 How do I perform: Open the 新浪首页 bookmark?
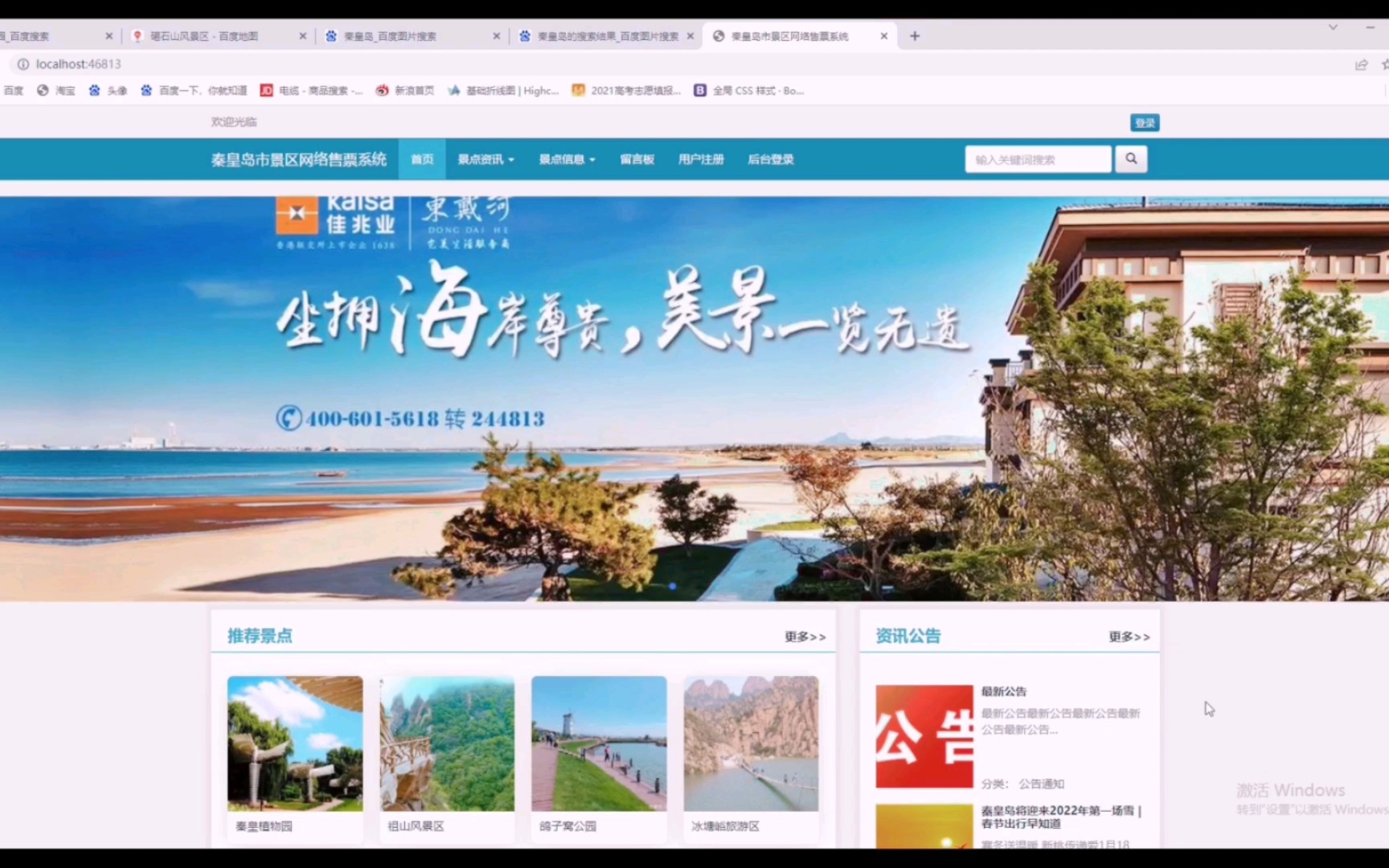[x=405, y=91]
